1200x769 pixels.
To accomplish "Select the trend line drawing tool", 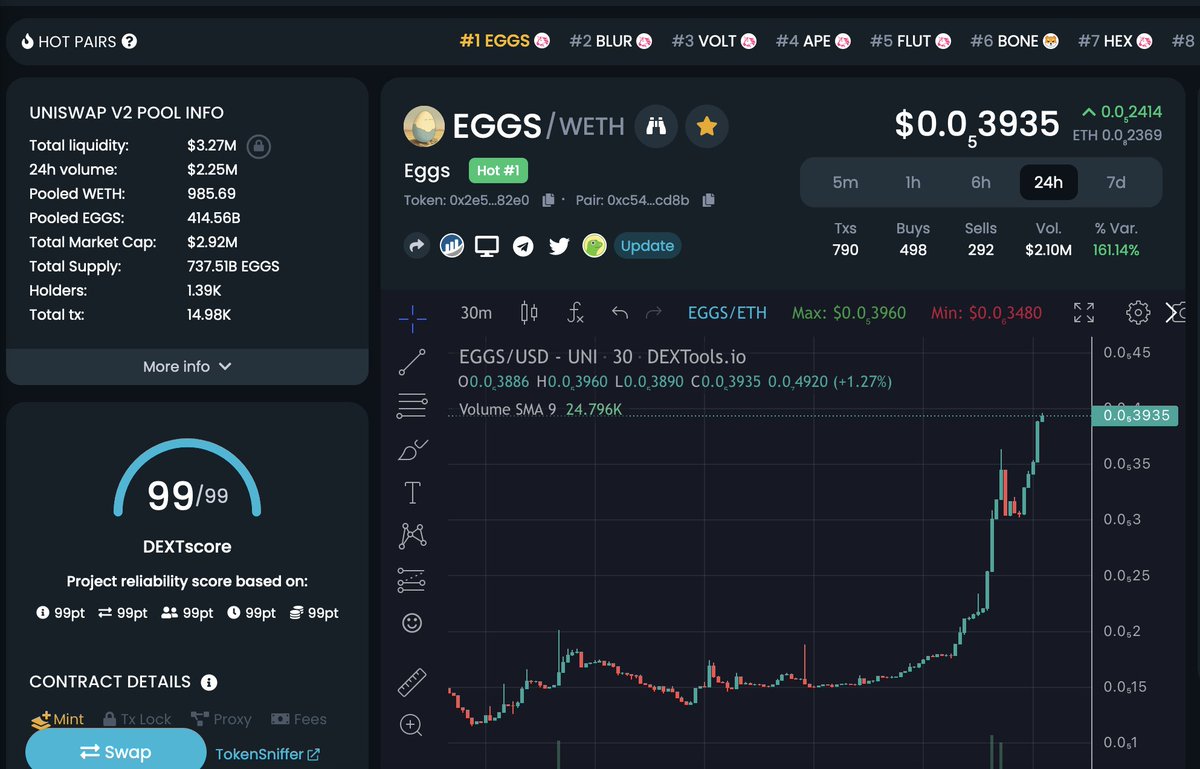I will pos(411,362).
